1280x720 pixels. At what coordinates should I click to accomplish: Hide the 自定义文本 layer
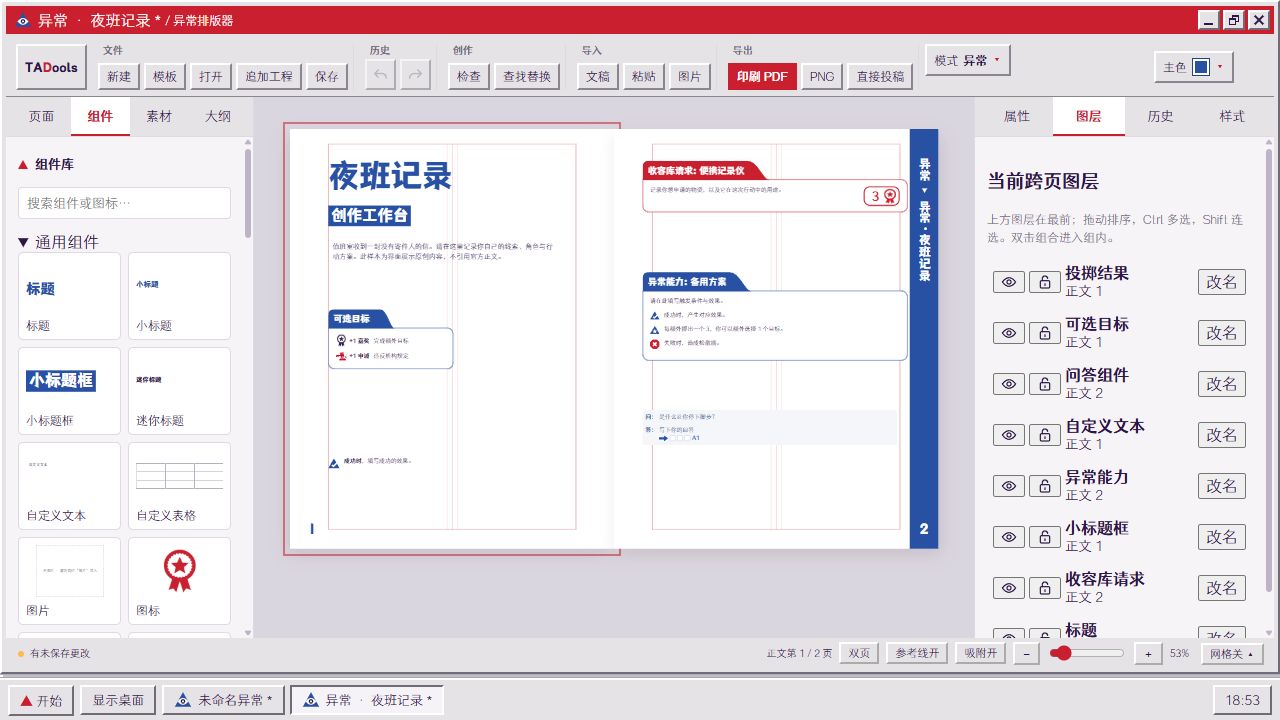(x=1009, y=435)
